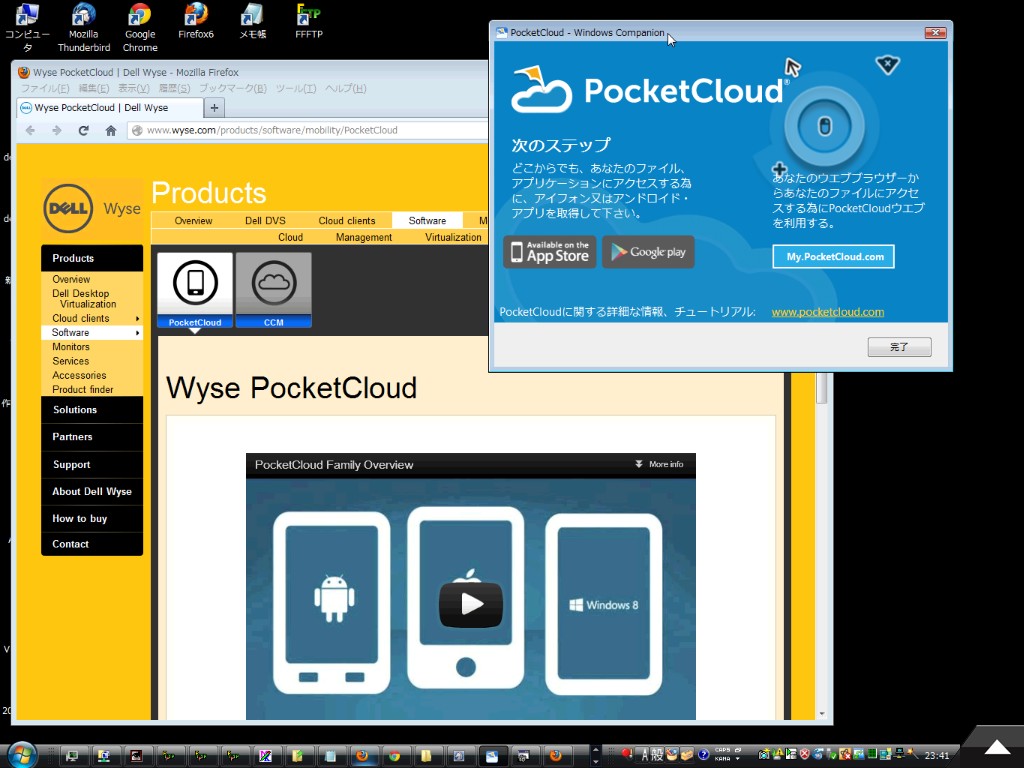Click the system tray clock showing 23:41
The width and height of the screenshot is (1024, 768).
(x=936, y=756)
